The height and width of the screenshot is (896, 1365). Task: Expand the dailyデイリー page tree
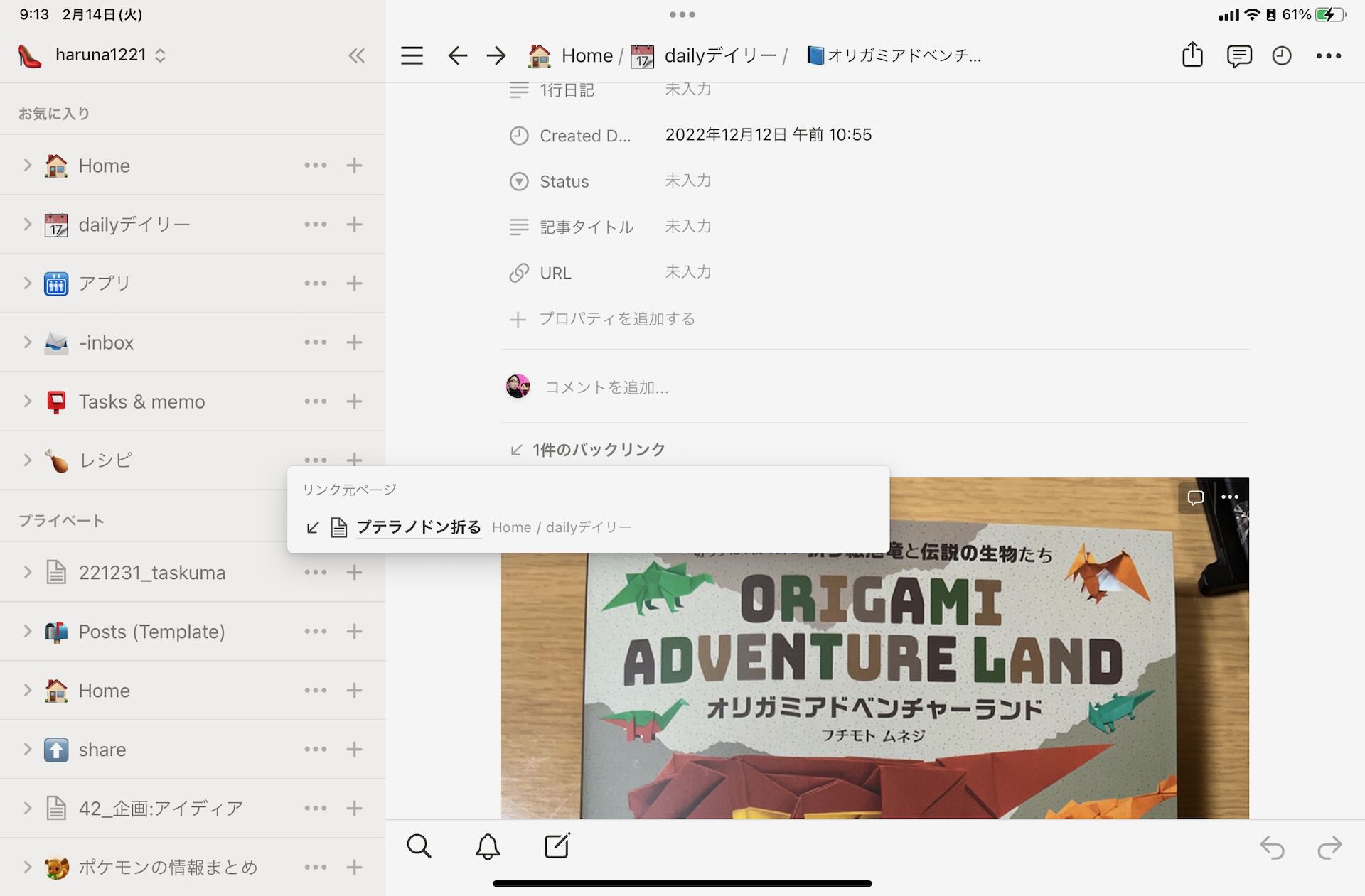point(27,225)
